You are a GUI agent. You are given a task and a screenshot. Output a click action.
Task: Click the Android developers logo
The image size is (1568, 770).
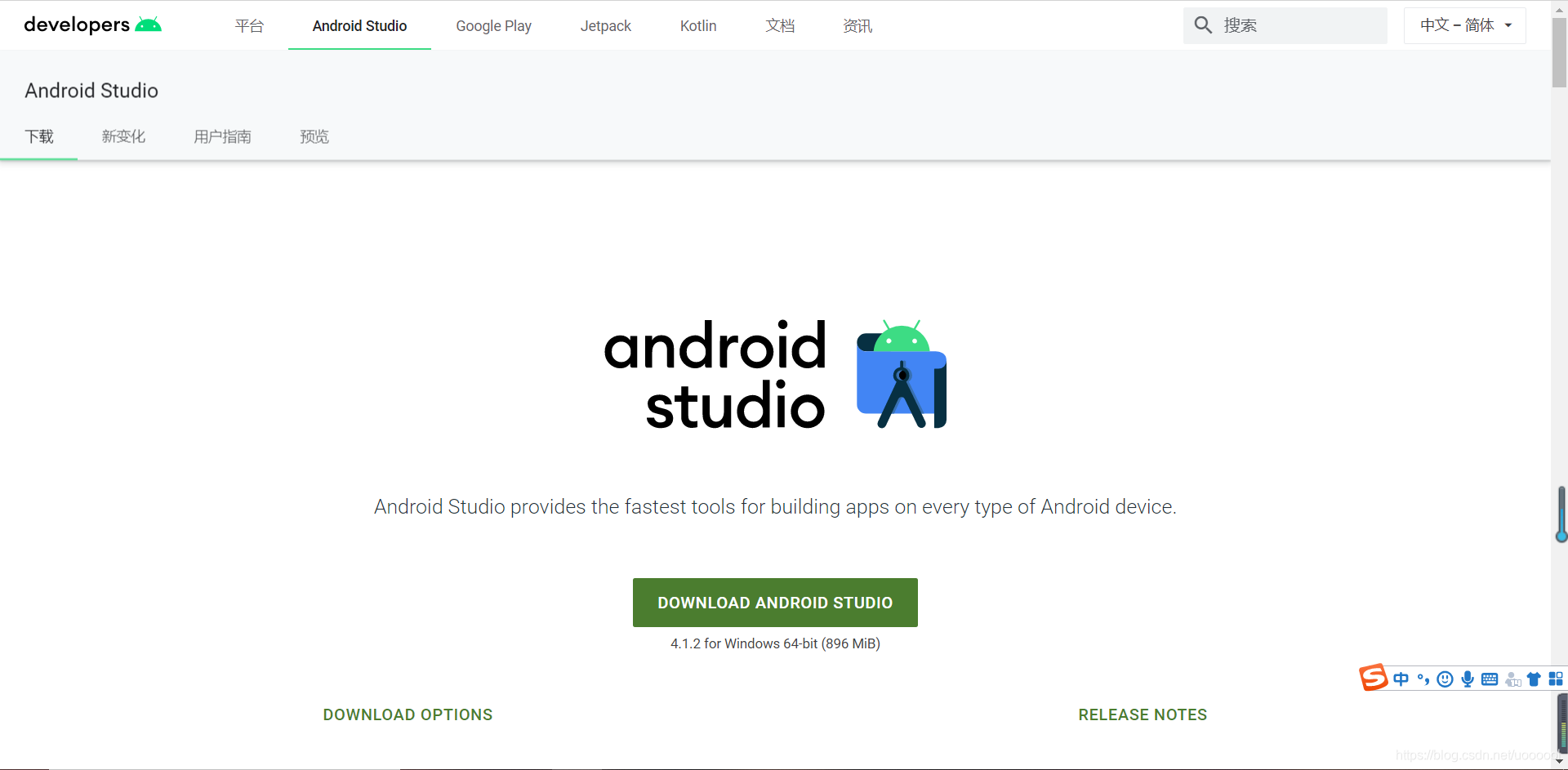click(92, 24)
